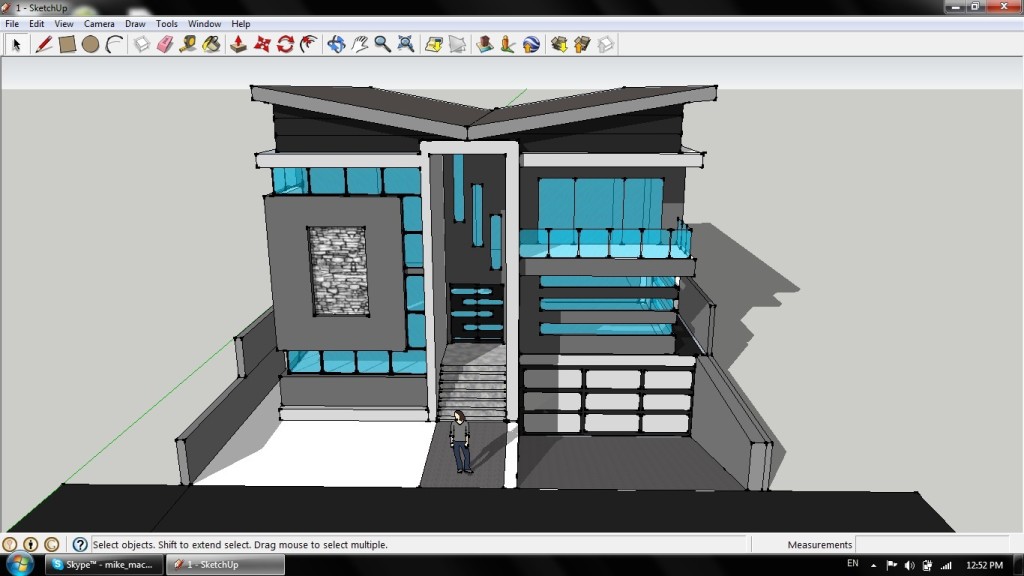Select the Eraser tool
This screenshot has height=576, width=1024.
166,44
